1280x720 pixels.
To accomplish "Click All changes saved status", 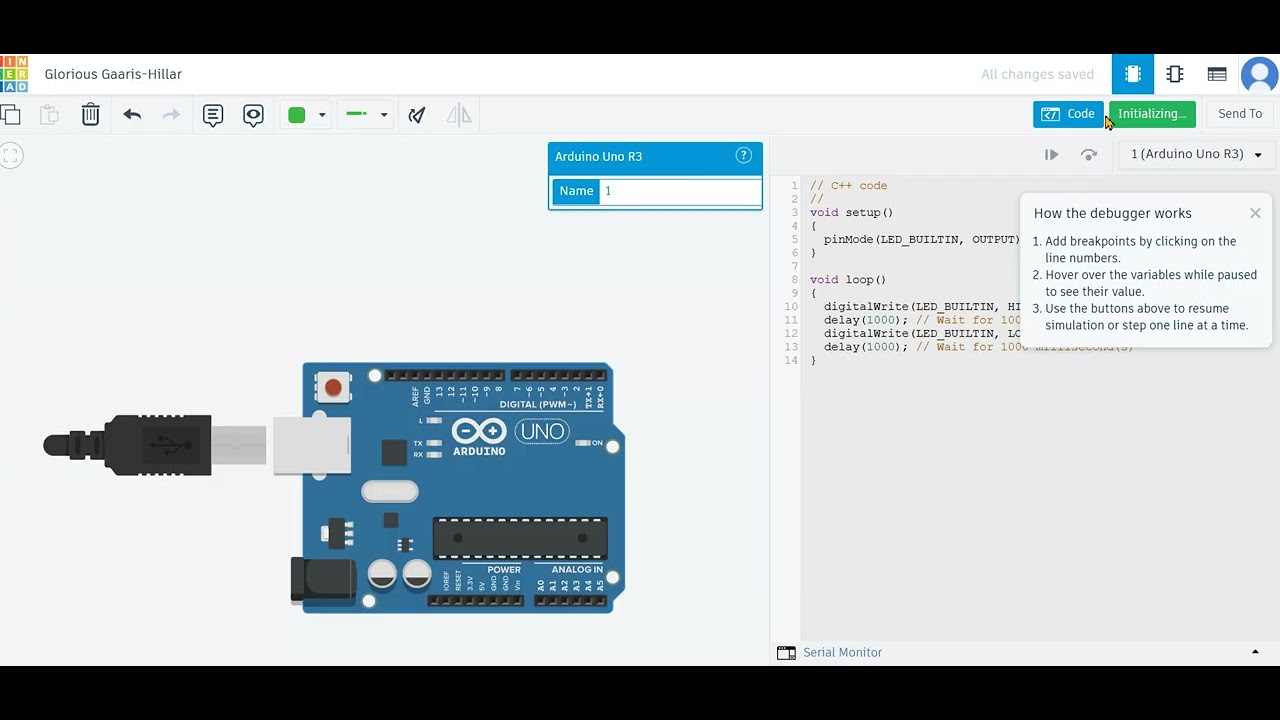I will pos(1037,74).
